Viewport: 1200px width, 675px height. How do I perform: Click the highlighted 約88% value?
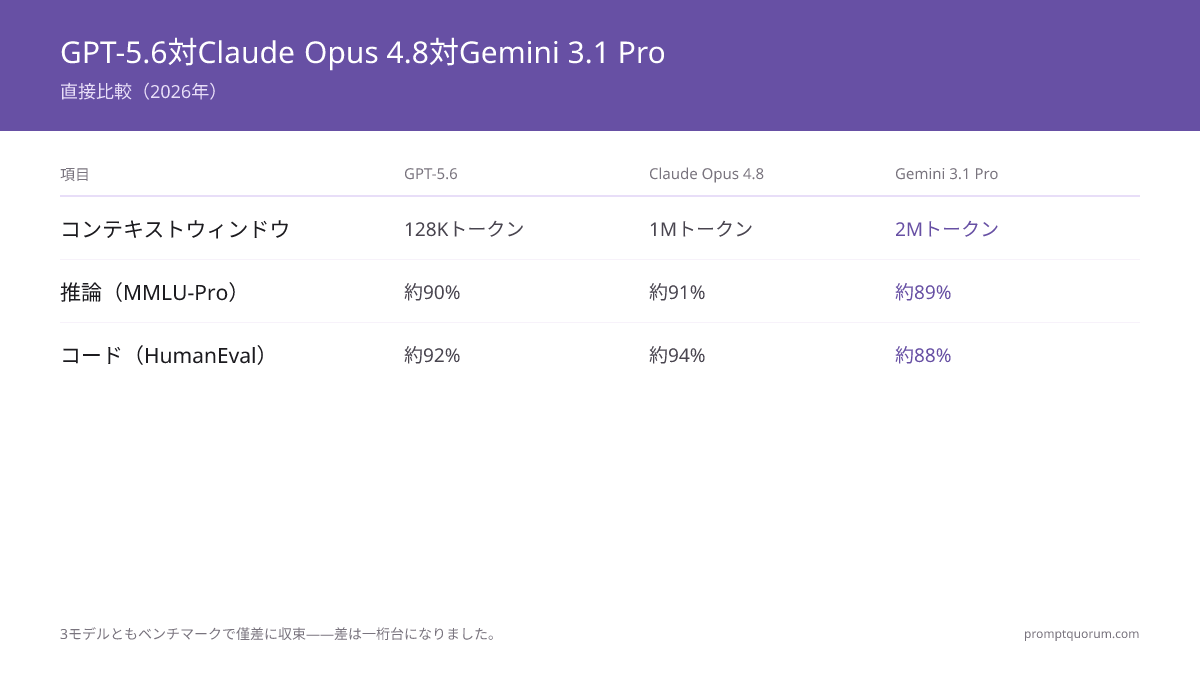[x=923, y=355]
